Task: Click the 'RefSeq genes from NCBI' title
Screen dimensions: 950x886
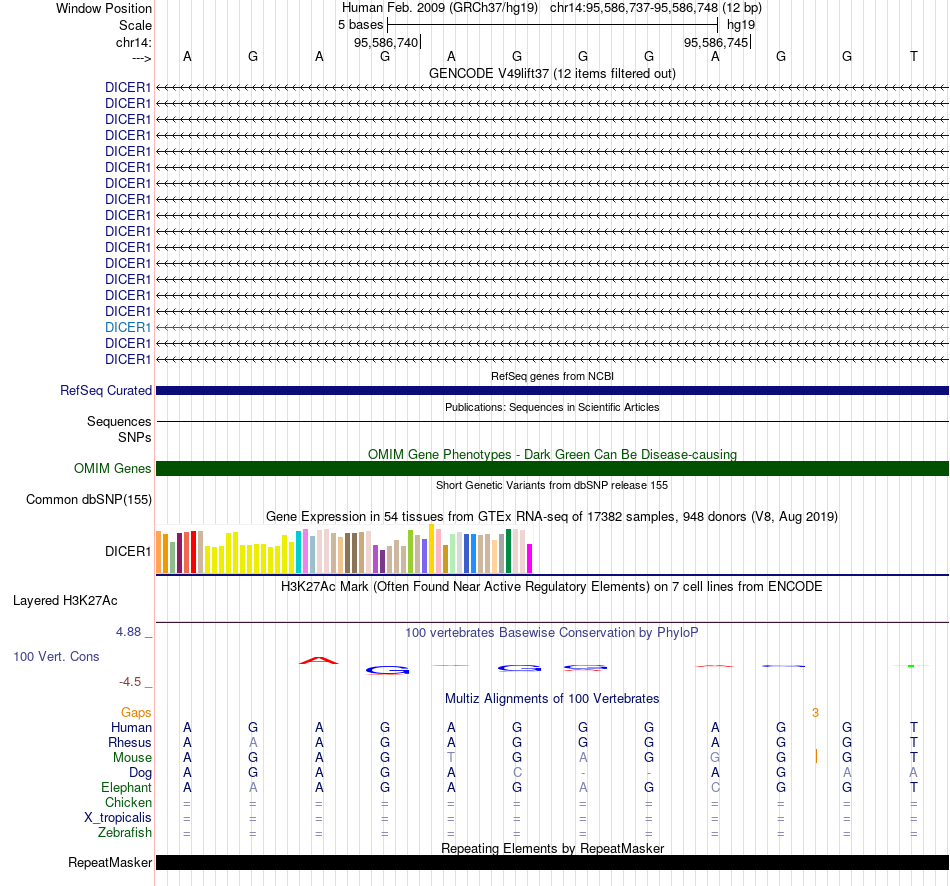Action: click(552, 376)
